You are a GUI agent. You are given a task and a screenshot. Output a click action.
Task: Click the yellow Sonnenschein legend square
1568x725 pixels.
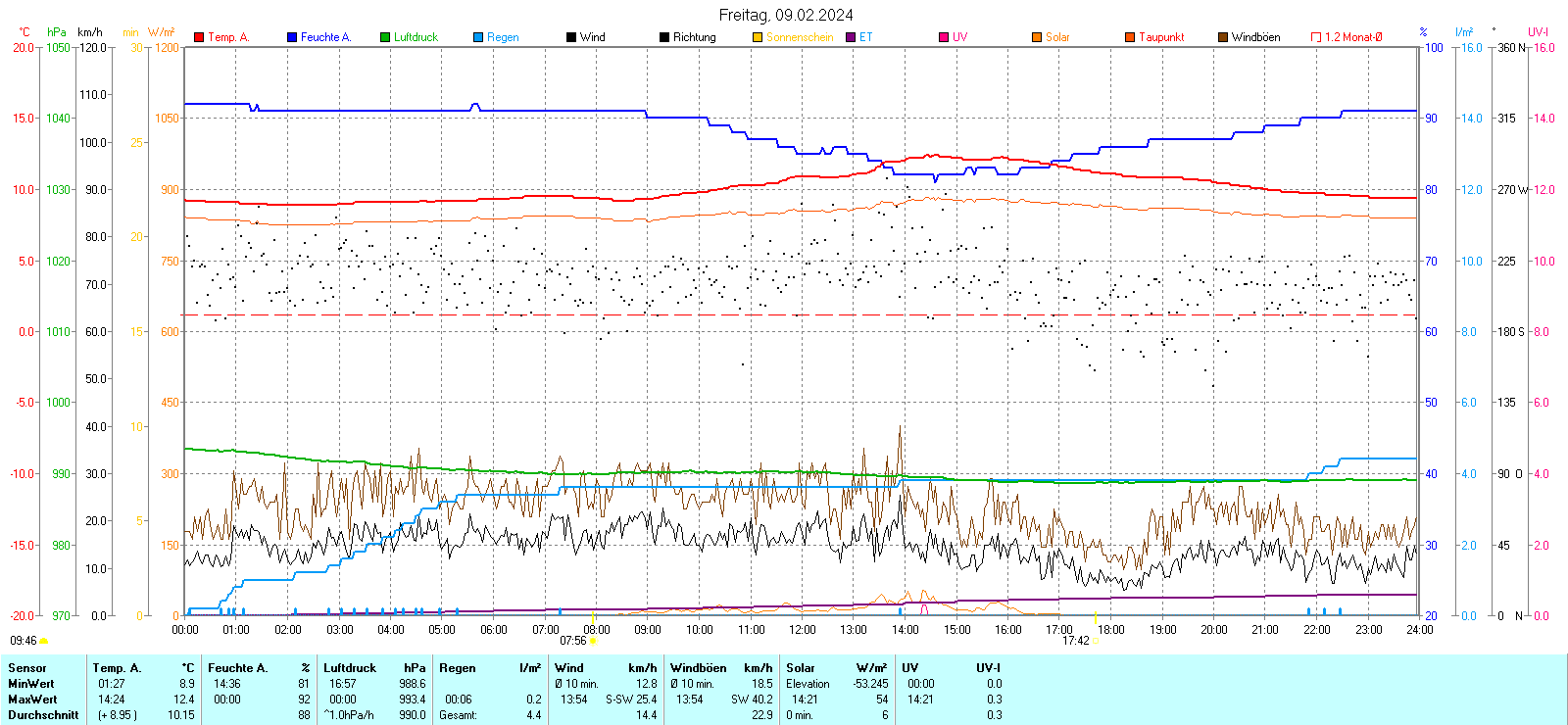coord(758,37)
